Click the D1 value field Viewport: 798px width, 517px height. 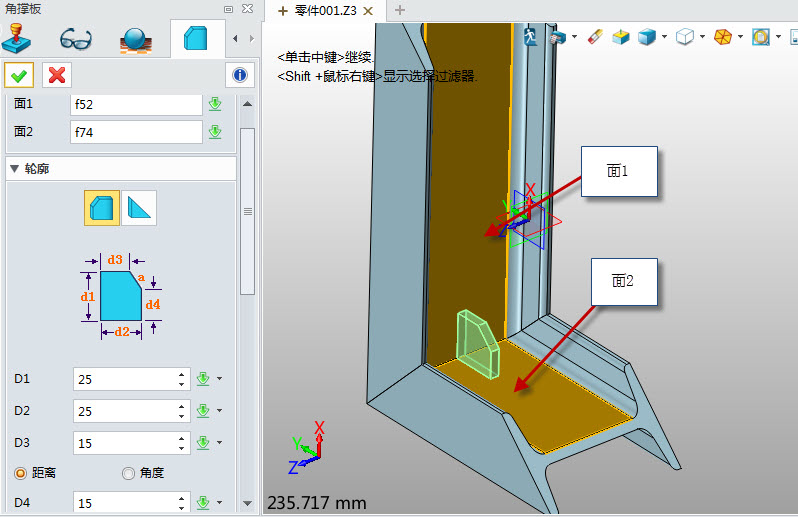pos(126,379)
